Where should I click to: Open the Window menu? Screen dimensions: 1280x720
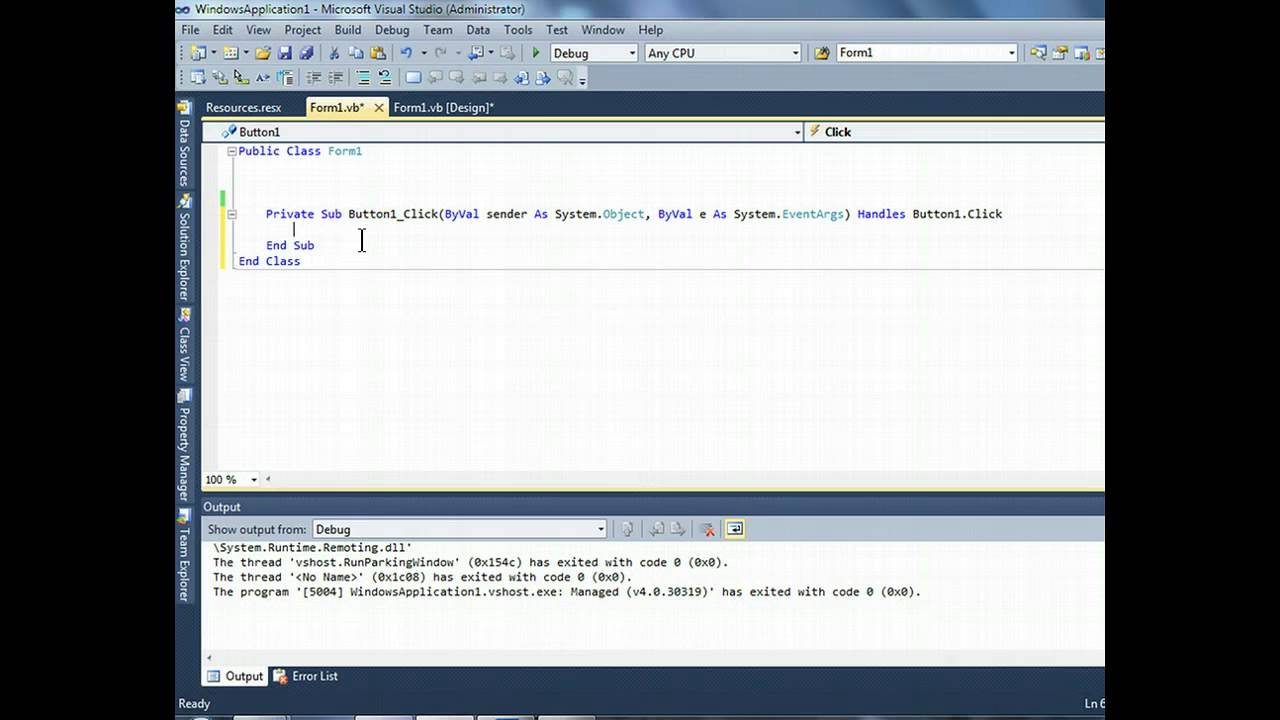pos(603,30)
